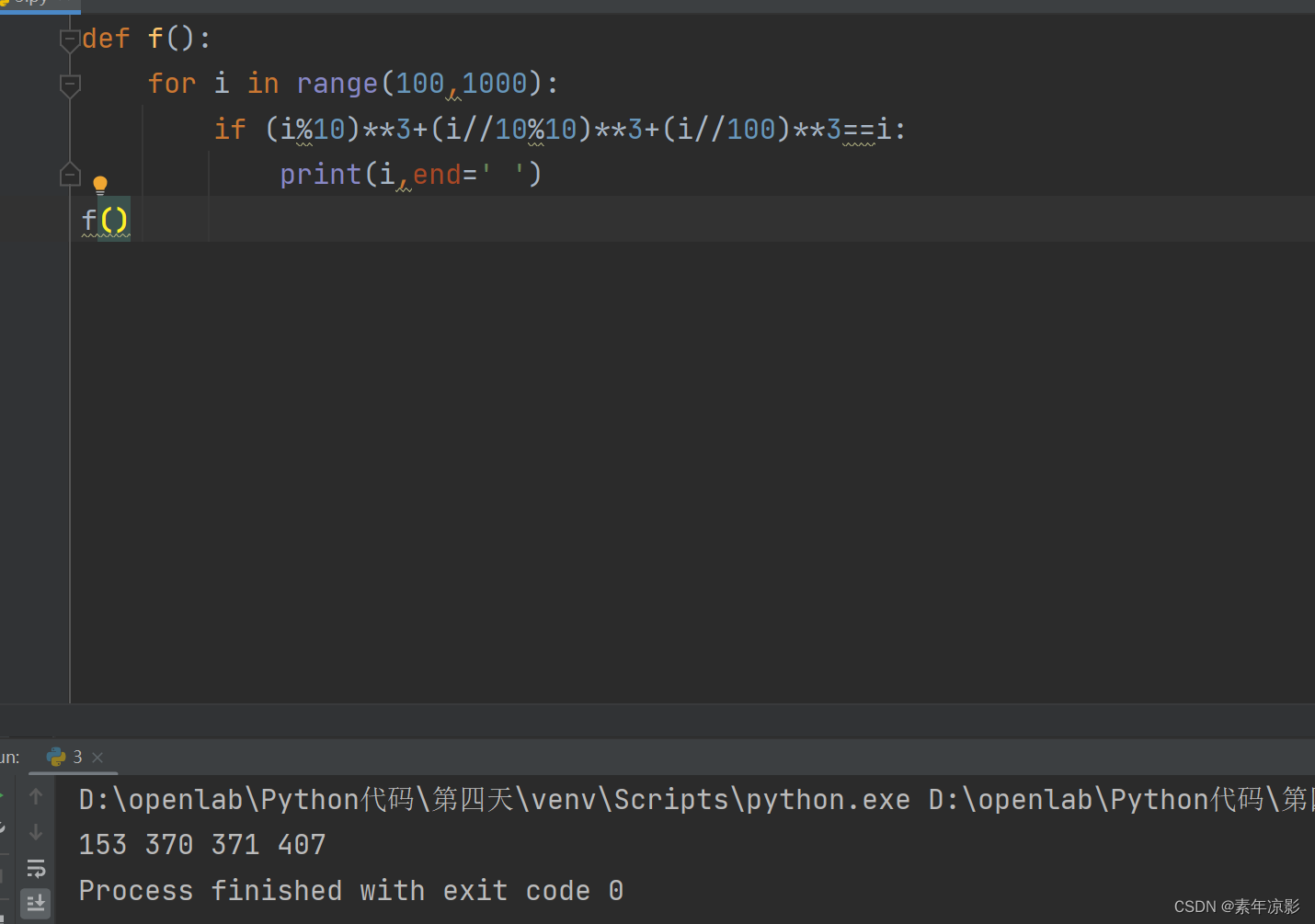Viewport: 1315px width, 924px height.
Task: Open the yellow lightbulb quick-fix
Action: click(100, 185)
